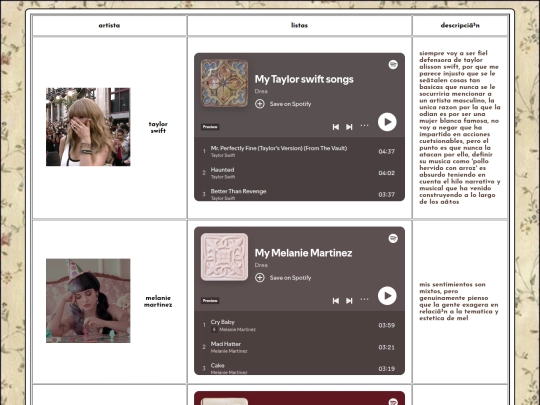Go to previous track in Taylor swift playlist

click(336, 127)
